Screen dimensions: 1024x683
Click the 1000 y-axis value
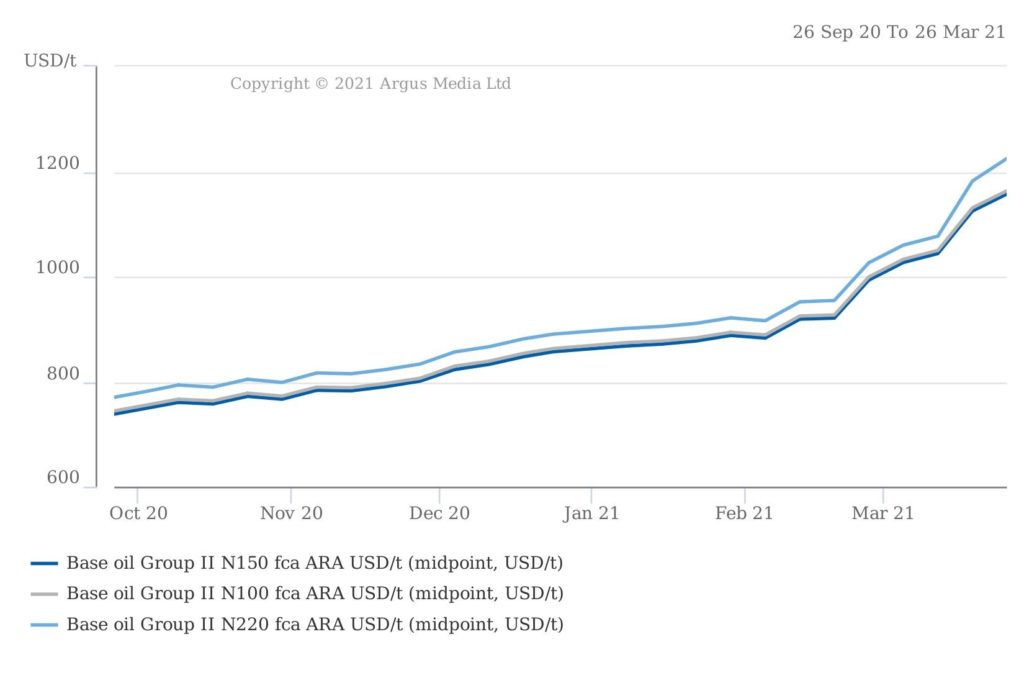[59, 268]
